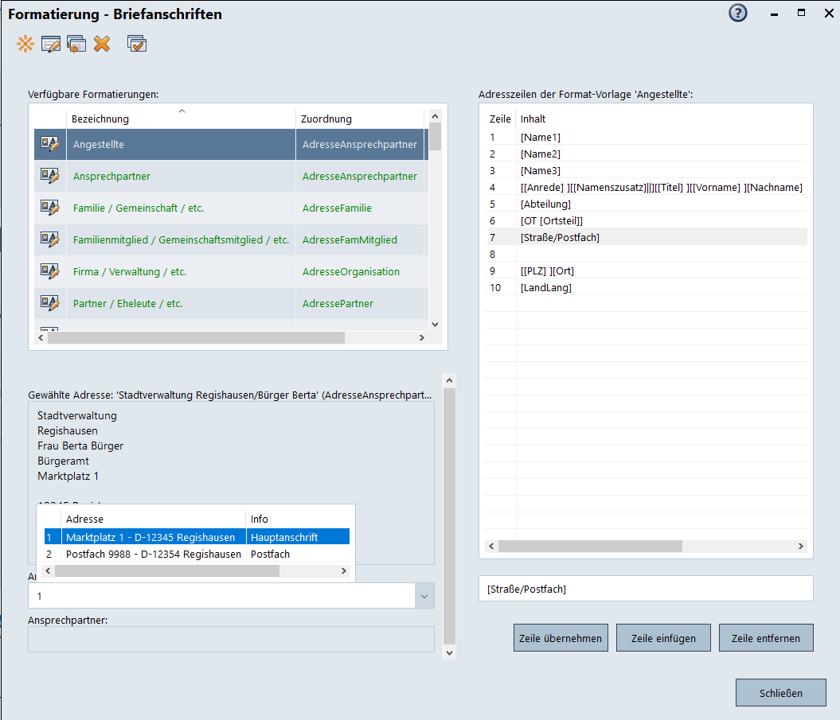Viewport: 840px width, 720px height.
Task: Click the Zeile einfügen button
Action: click(x=664, y=638)
